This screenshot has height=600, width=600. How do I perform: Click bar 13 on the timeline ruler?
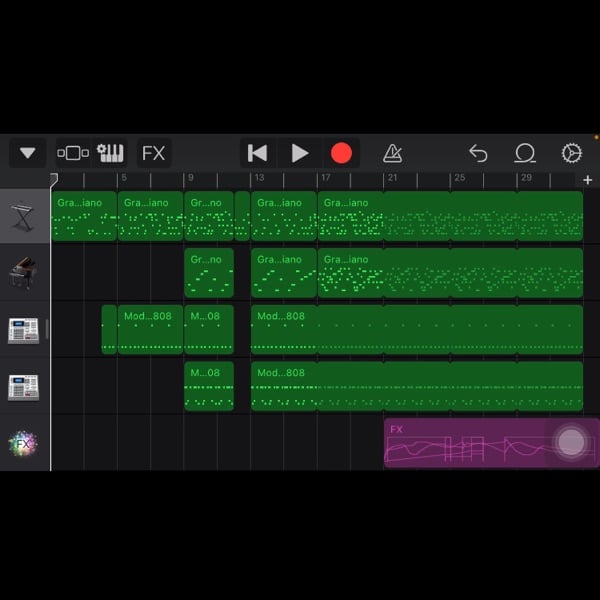tap(259, 179)
